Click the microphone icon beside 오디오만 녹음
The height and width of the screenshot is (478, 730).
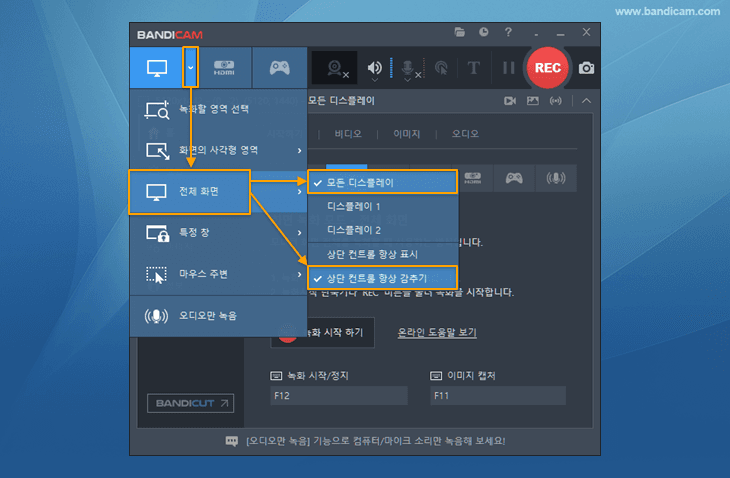(x=156, y=316)
